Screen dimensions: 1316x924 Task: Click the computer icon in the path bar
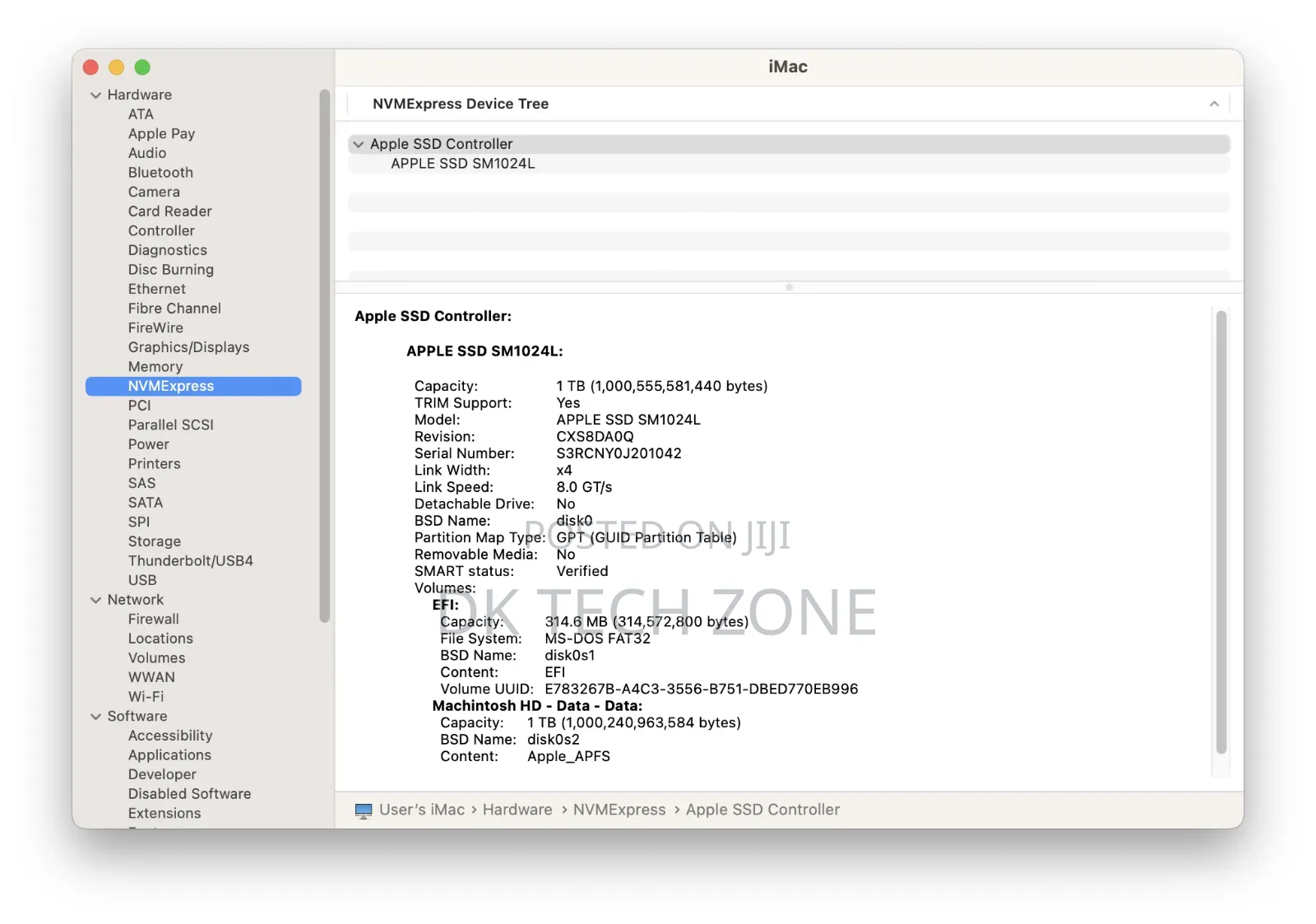[364, 810]
